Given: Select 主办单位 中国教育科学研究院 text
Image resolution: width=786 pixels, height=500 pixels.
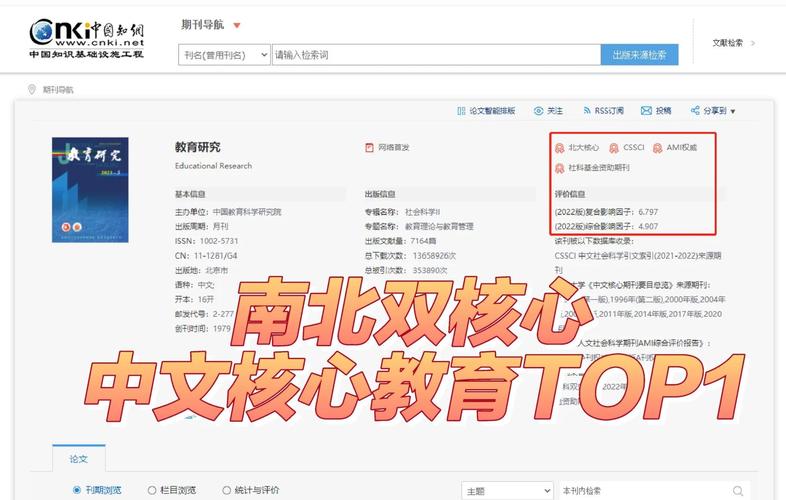Looking at the screenshot, I should (228, 212).
